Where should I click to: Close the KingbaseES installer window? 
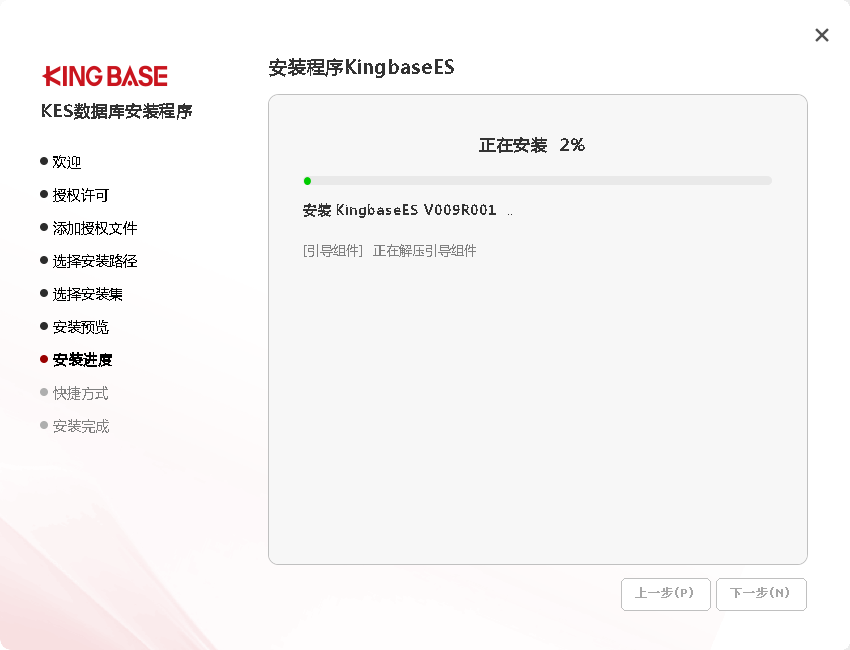click(x=822, y=35)
